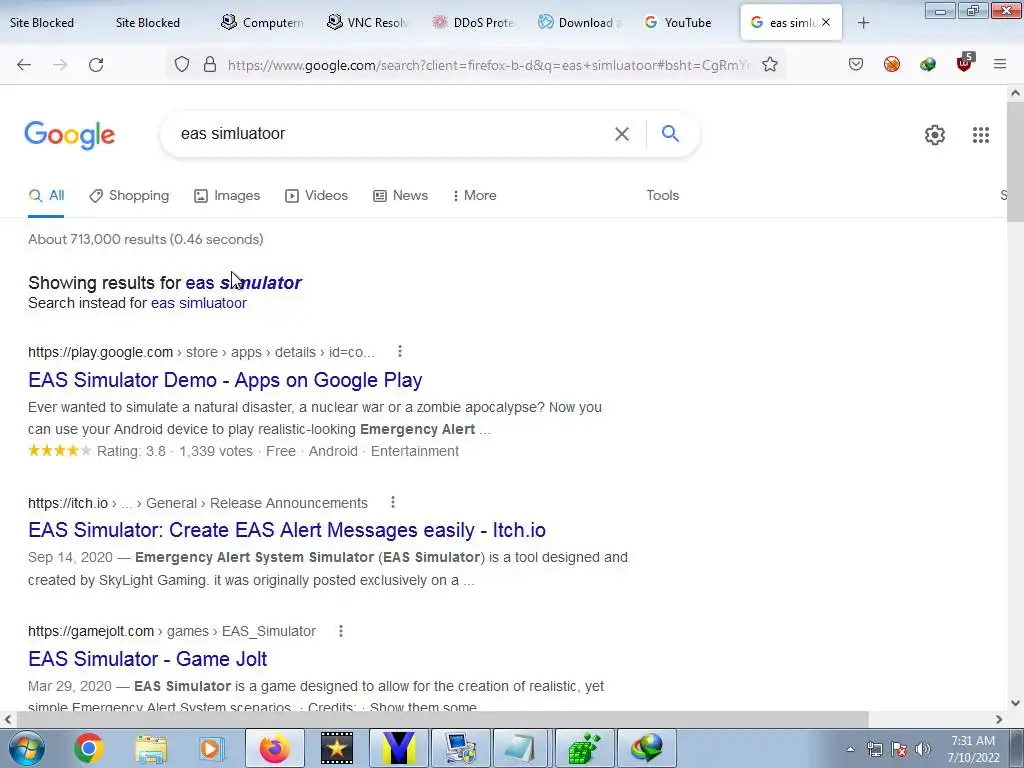Open options for the Google Play result

400,351
